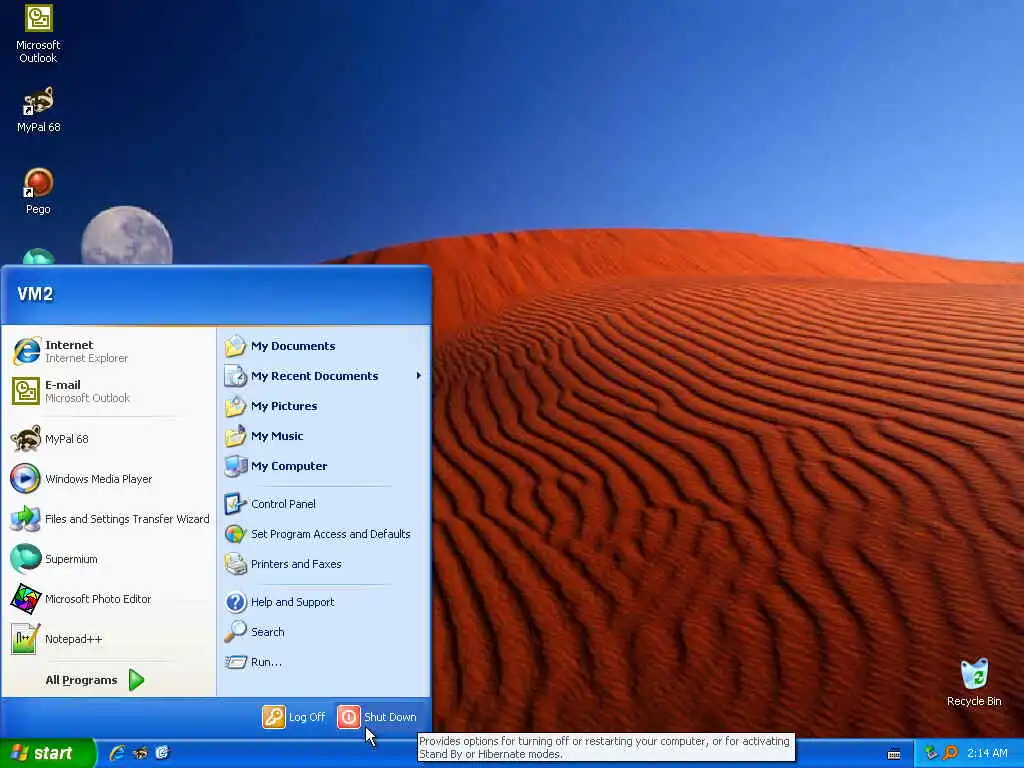Open Set Program Access and Defaults
The image size is (1024, 768).
pyautogui.click(x=324, y=534)
